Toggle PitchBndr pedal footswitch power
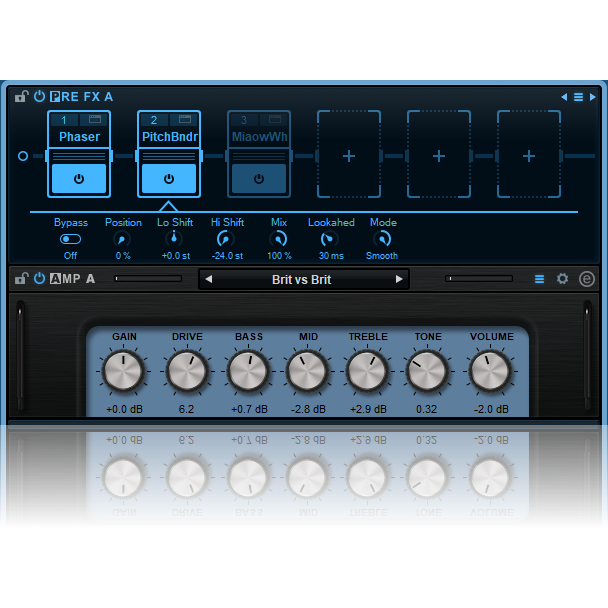The image size is (608, 608). [x=169, y=178]
